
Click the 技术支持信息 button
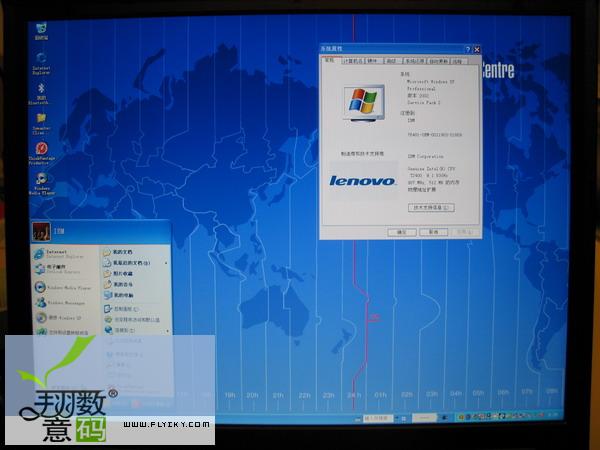[x=431, y=207]
